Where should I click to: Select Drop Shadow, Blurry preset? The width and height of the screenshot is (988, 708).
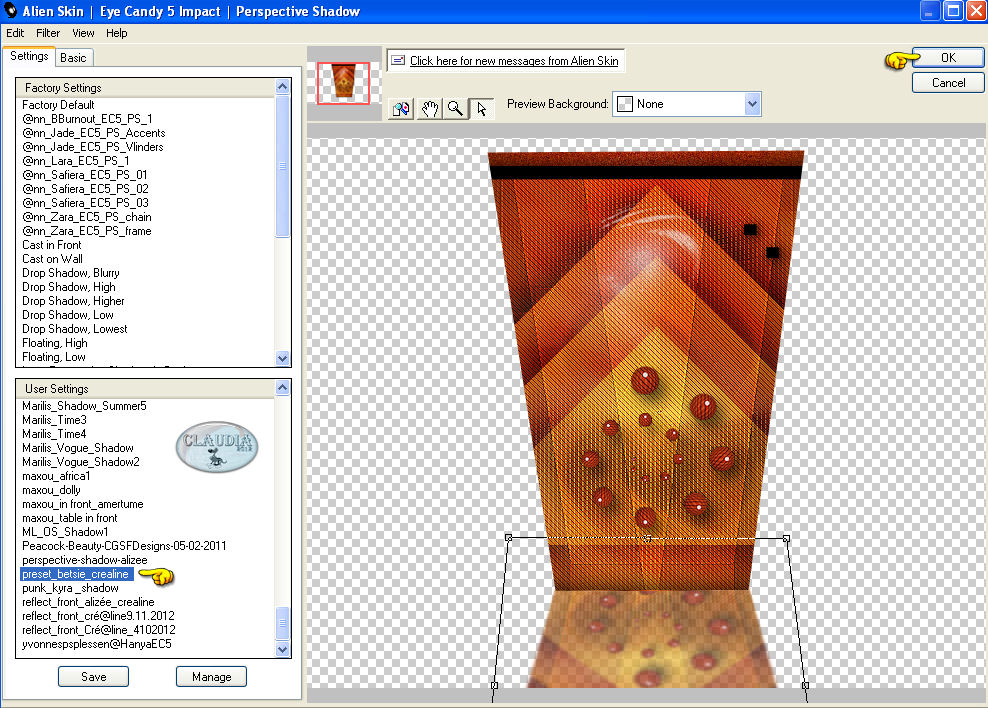pos(71,273)
